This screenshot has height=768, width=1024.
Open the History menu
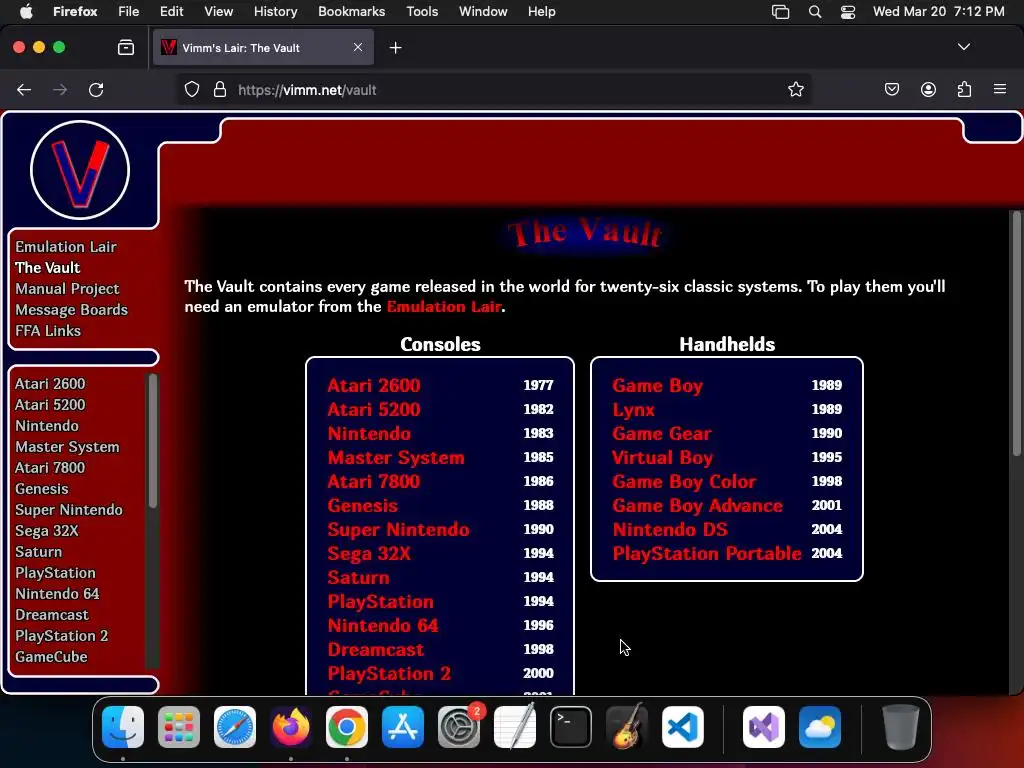pos(275,12)
